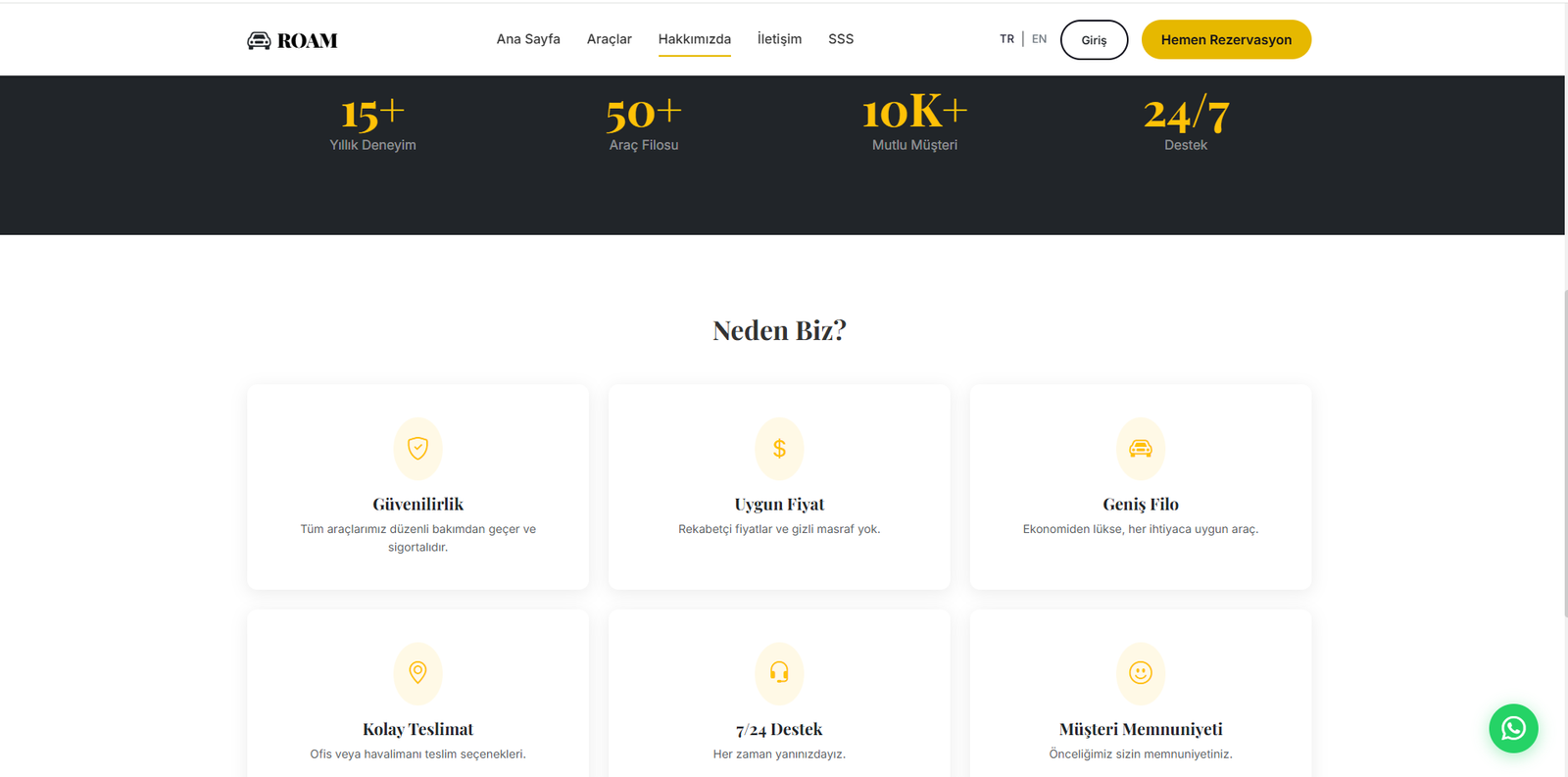Click the Güvenilirlik shield icon
This screenshot has width=1568, height=777.
[417, 449]
